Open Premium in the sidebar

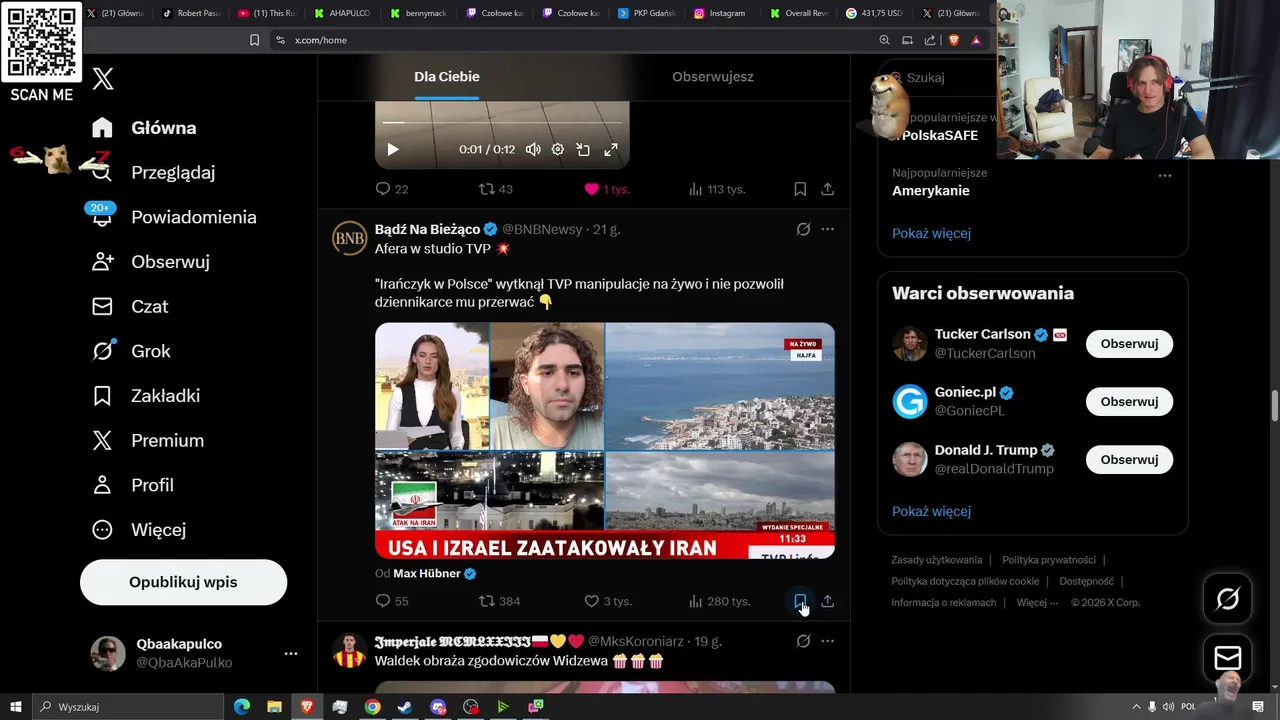pyautogui.click(x=147, y=440)
